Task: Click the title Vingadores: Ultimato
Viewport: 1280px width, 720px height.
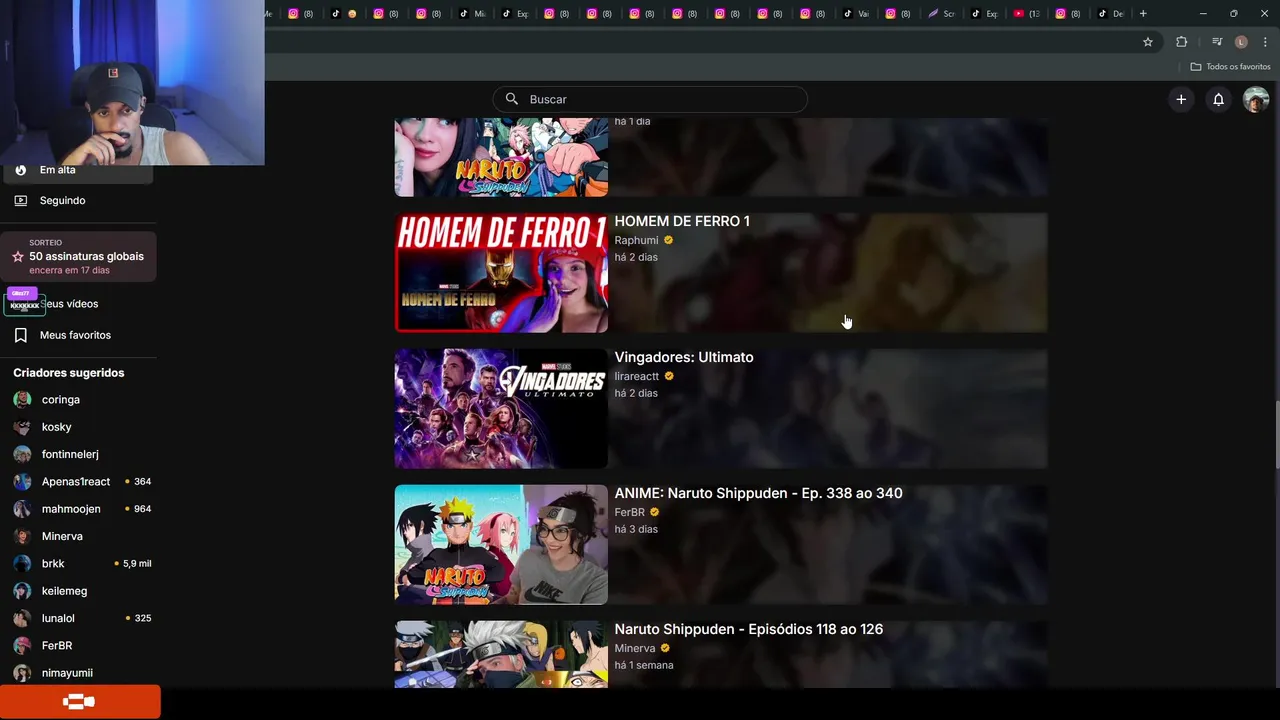Action: (x=684, y=357)
